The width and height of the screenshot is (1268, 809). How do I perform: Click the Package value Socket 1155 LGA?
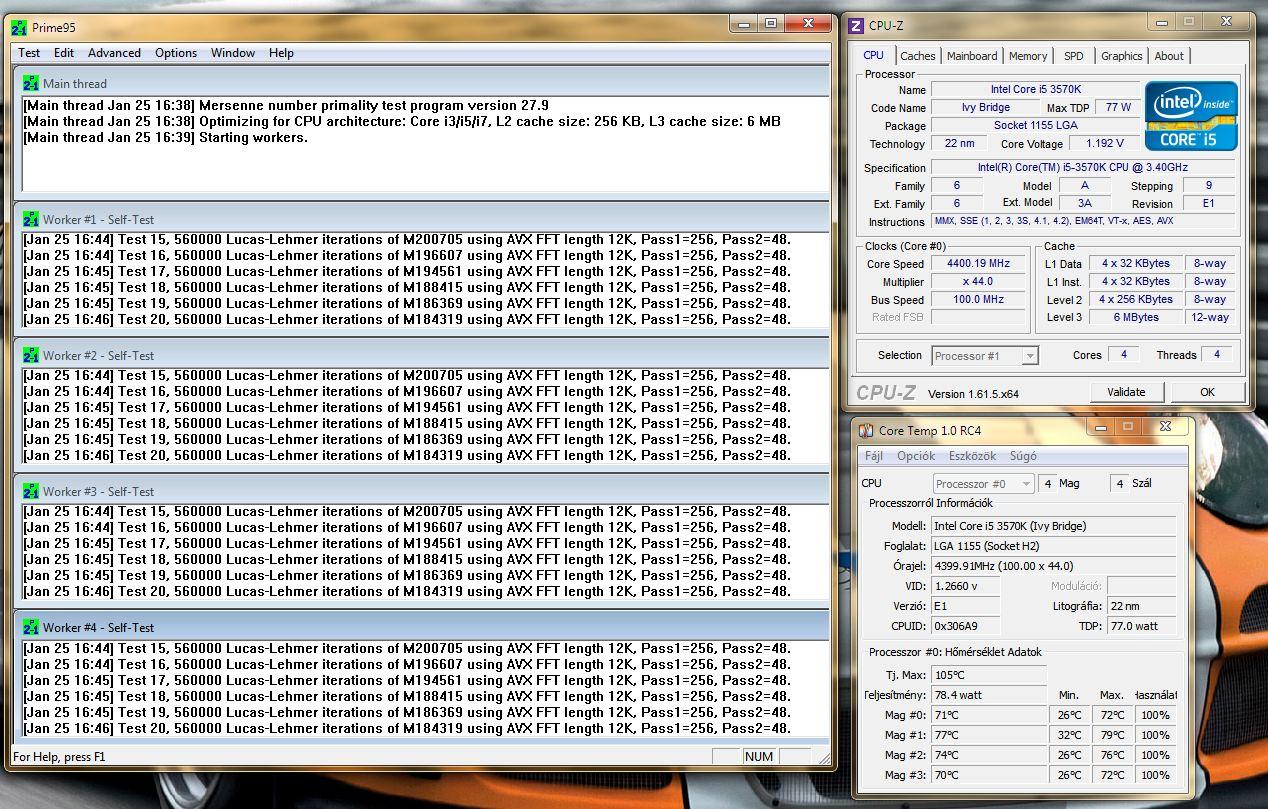(1035, 126)
